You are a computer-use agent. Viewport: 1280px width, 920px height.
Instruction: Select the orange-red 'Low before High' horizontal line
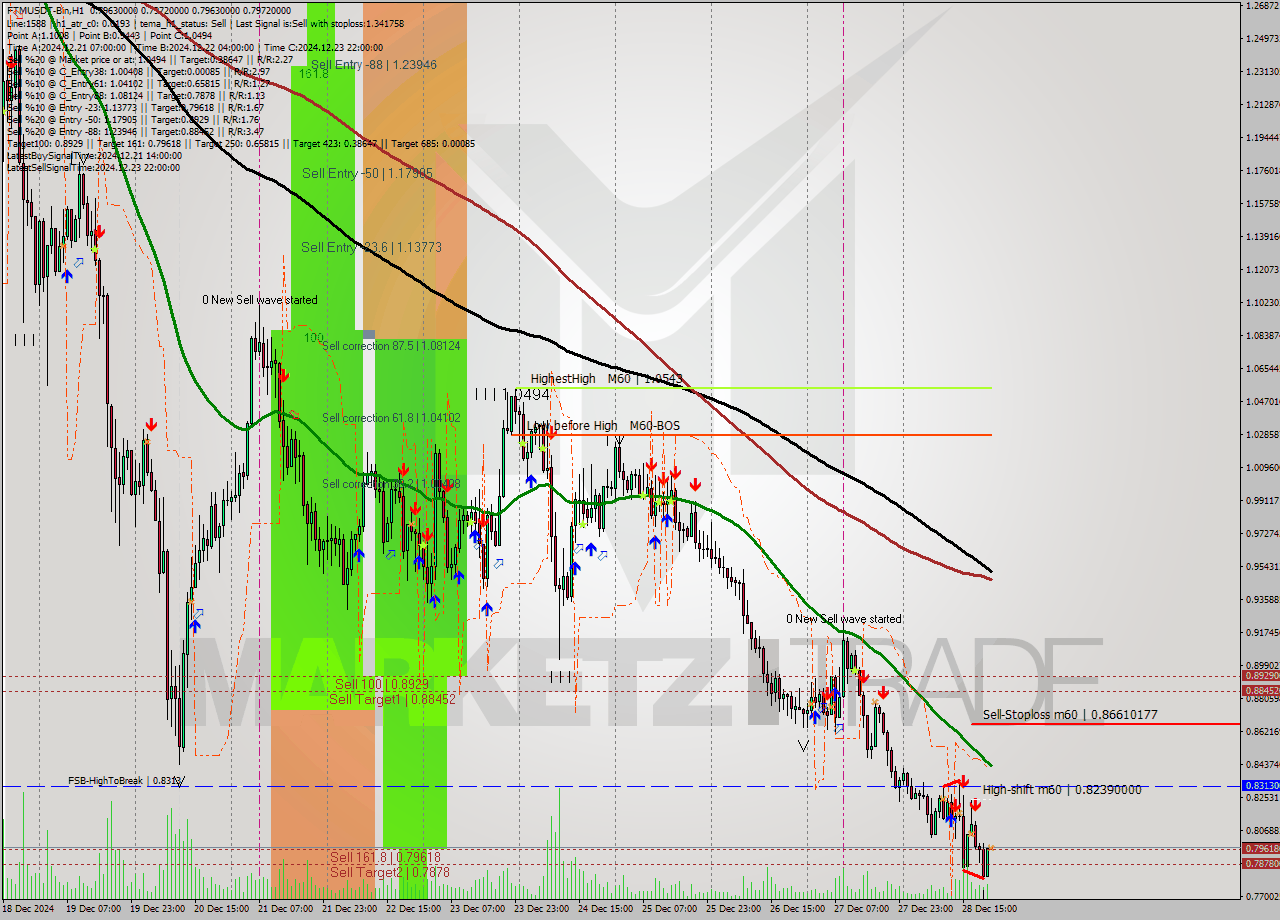pyautogui.click(x=751, y=435)
